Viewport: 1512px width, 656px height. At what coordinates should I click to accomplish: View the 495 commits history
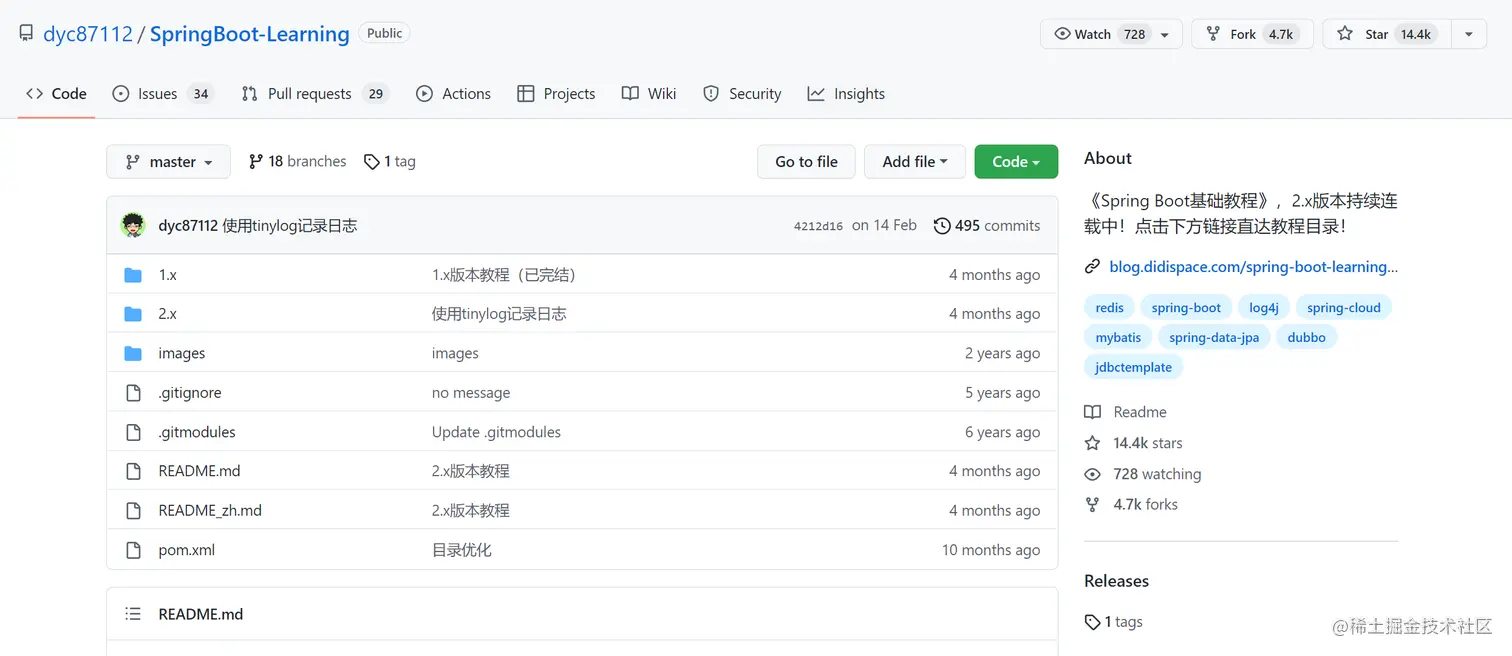click(x=987, y=226)
